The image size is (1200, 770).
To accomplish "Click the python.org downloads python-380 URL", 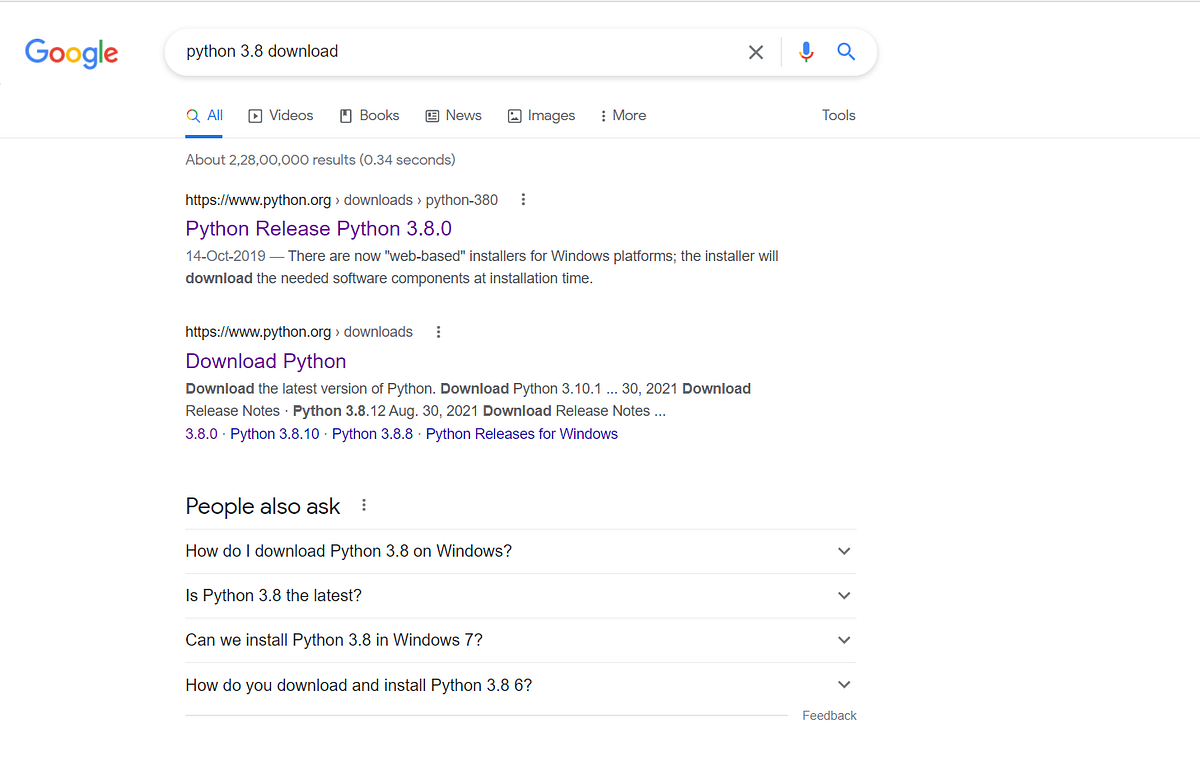I will coord(342,200).
